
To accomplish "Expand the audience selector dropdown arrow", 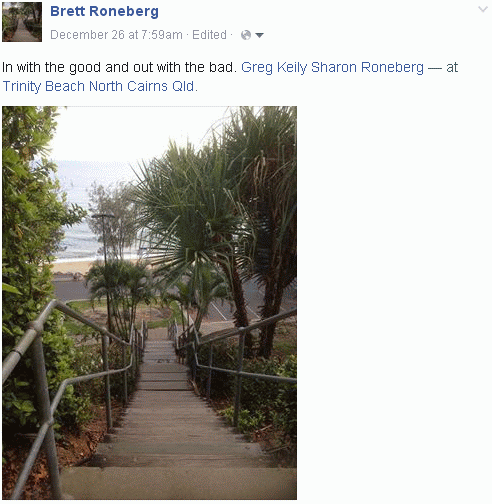I will tap(259, 35).
